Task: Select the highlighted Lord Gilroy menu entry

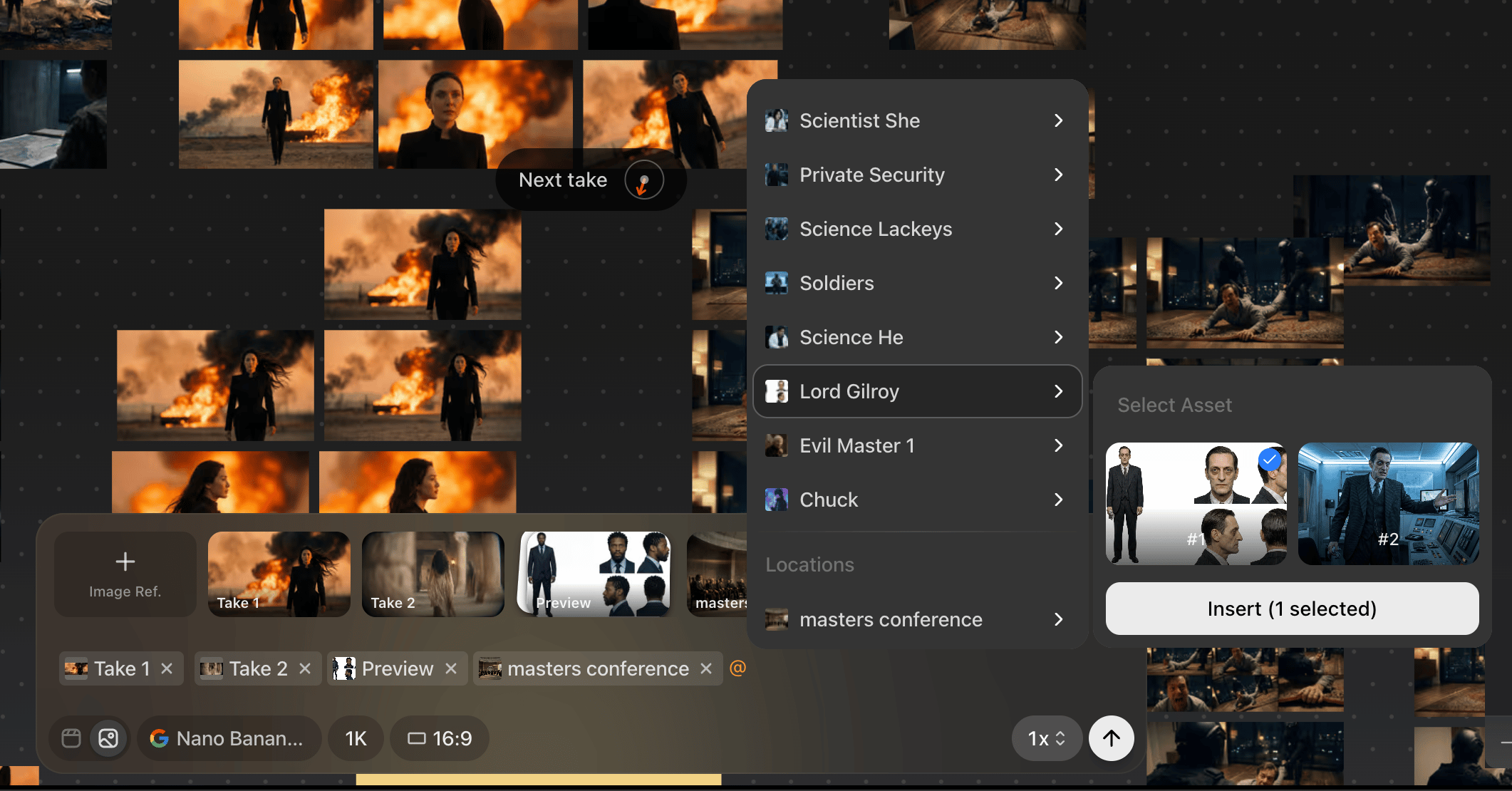Action: (x=918, y=392)
